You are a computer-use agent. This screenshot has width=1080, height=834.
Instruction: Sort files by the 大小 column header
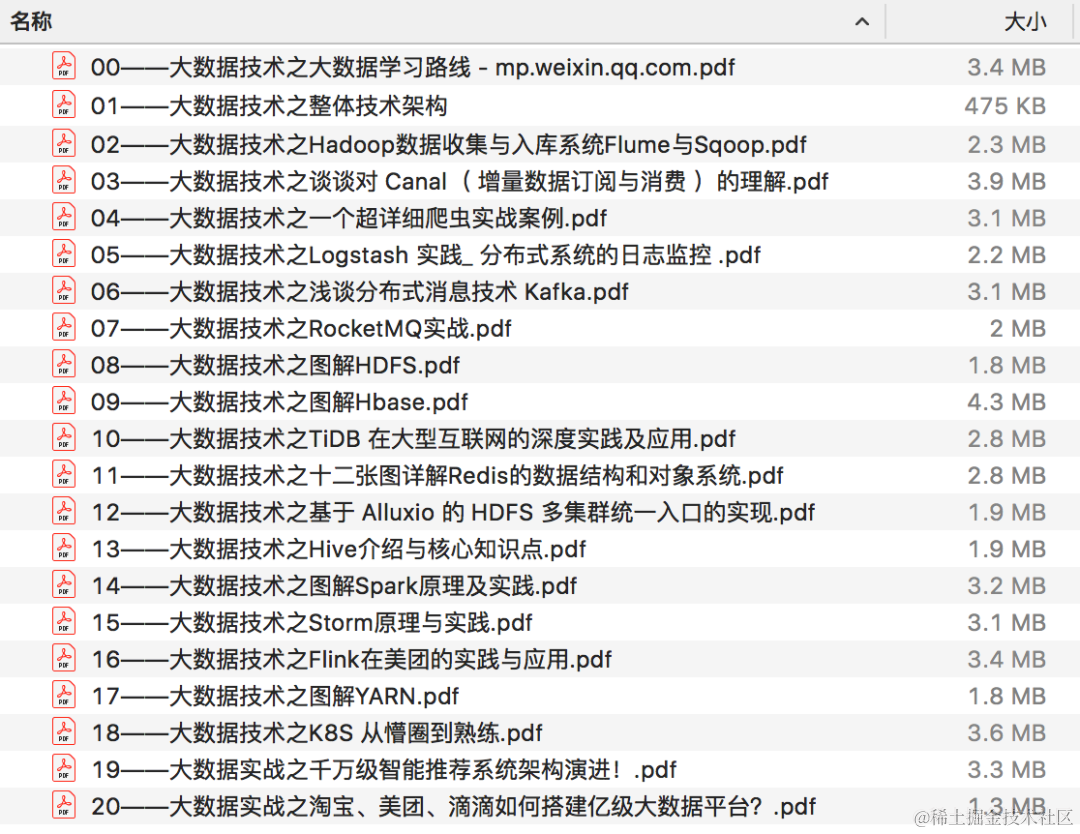(x=1025, y=21)
